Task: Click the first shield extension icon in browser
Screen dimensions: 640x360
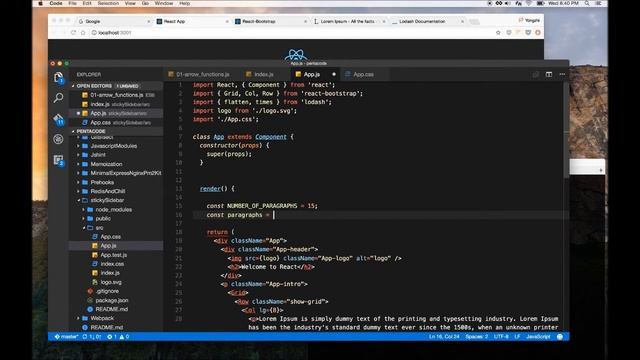Action: point(509,33)
